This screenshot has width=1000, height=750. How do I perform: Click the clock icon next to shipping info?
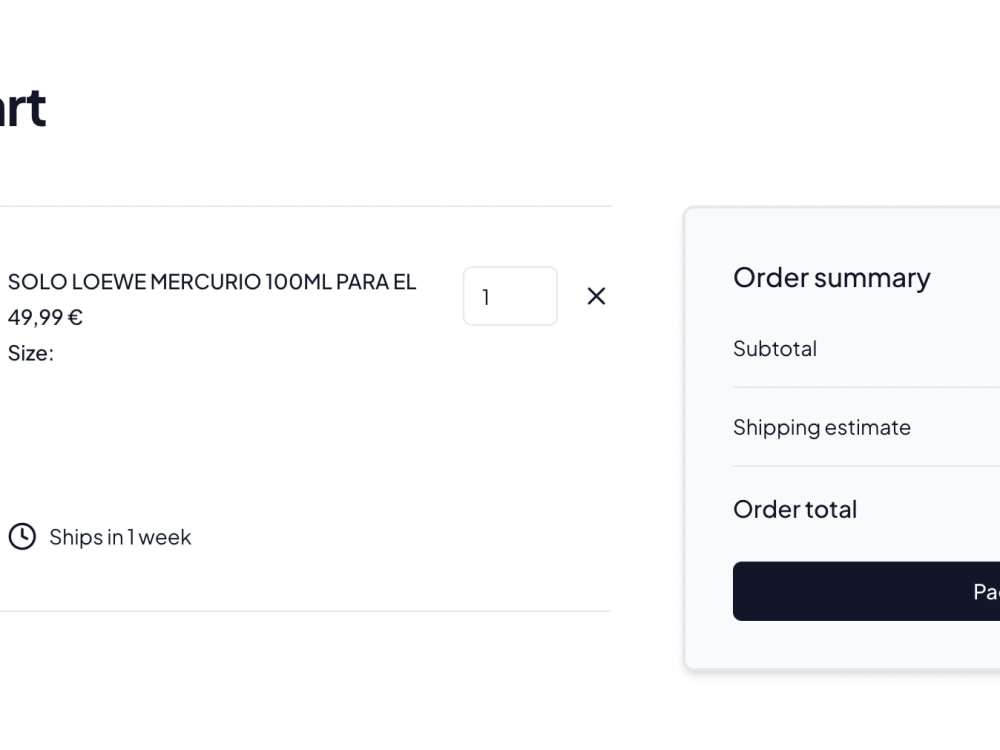click(21, 536)
